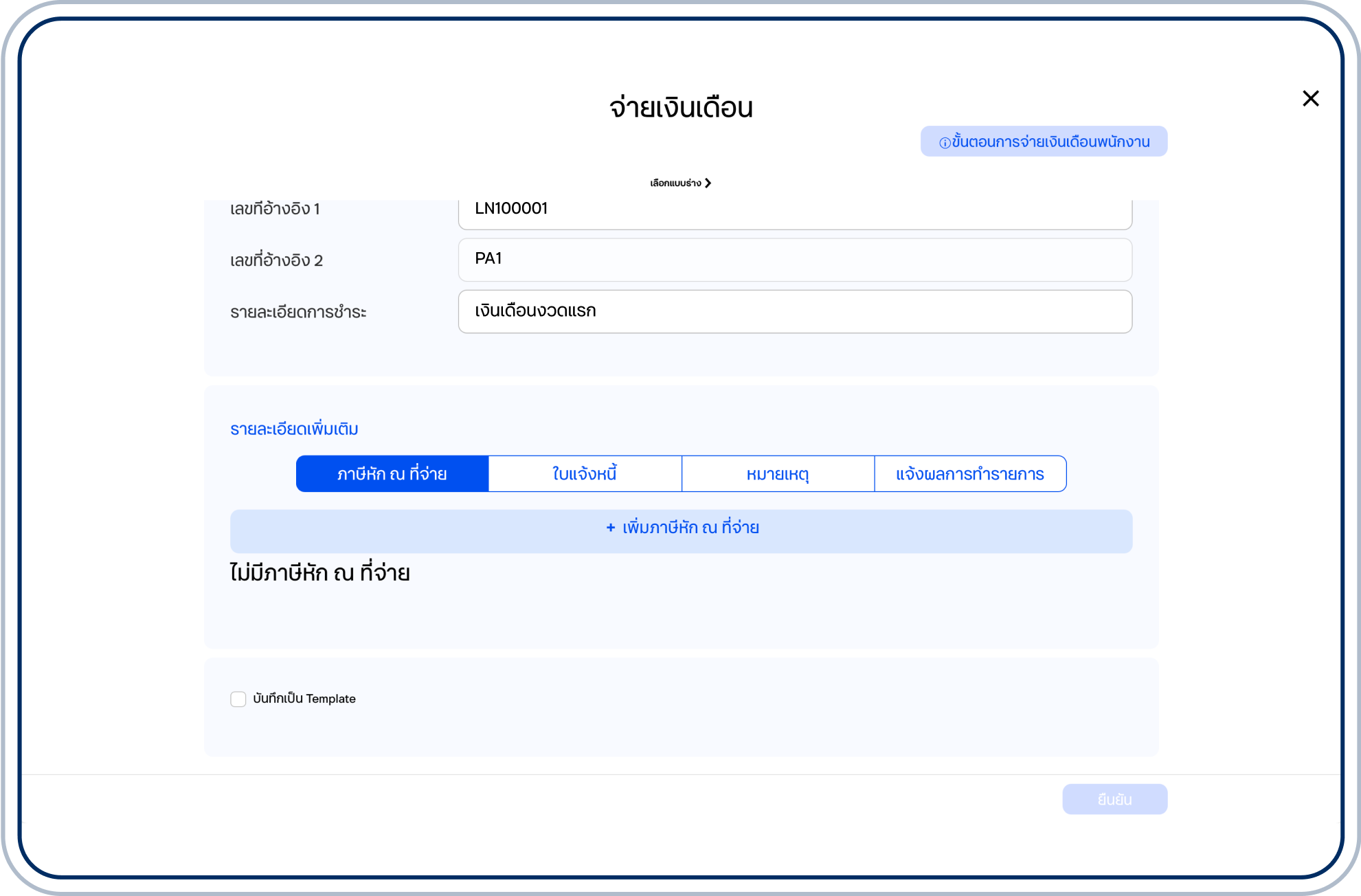Screen dimensions: 1361x896
Task: Click the รายละเอียดเพิ่มเติม section heading
Action: coord(294,429)
